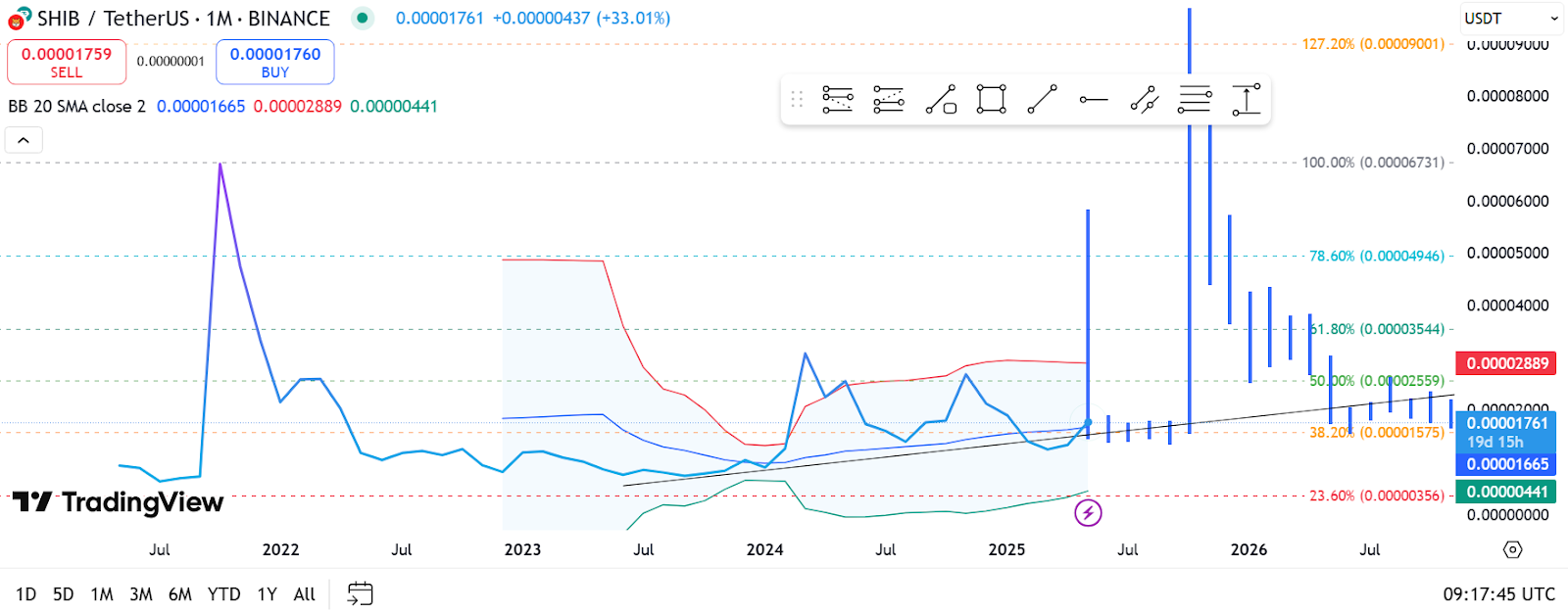Click the 50.00% (0.00002559) Fib level label
Screen dimensions: 1568x614
1377,381
